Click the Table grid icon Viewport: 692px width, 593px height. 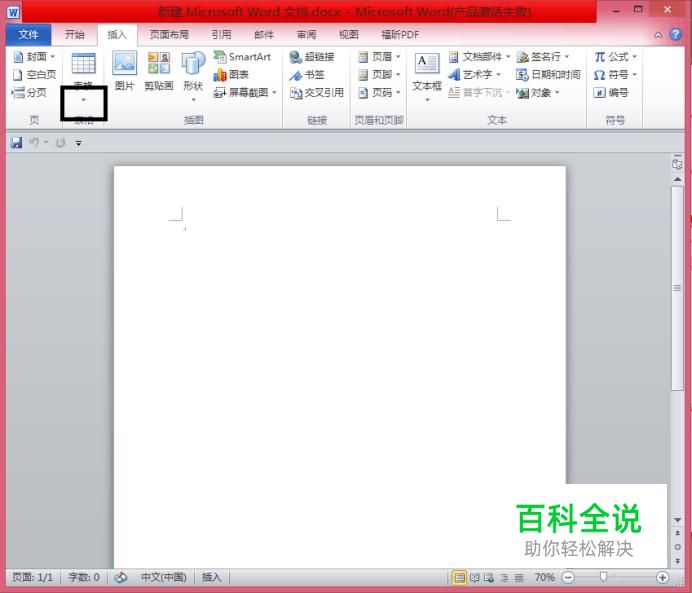[83, 63]
